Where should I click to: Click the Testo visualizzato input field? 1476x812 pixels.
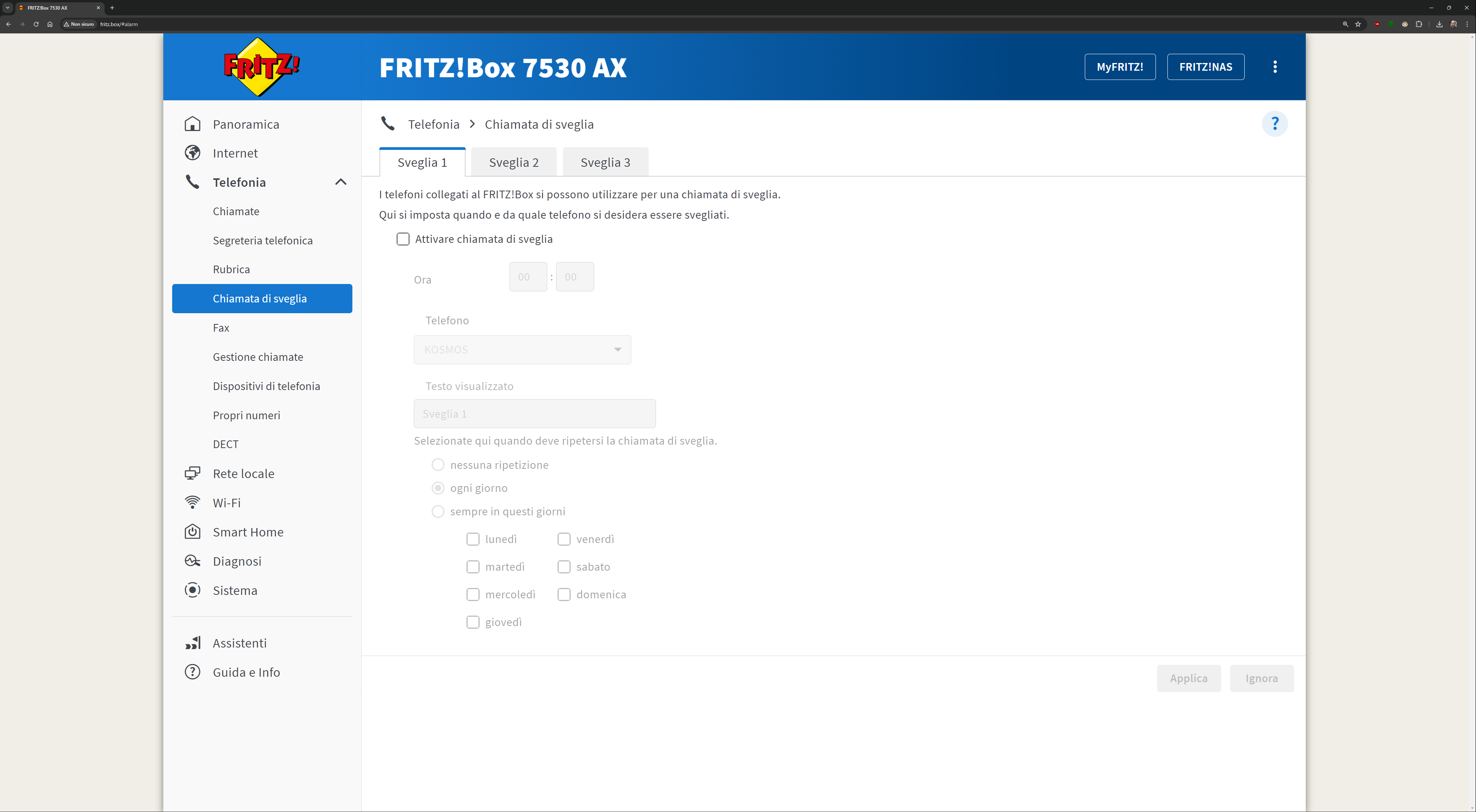point(534,414)
